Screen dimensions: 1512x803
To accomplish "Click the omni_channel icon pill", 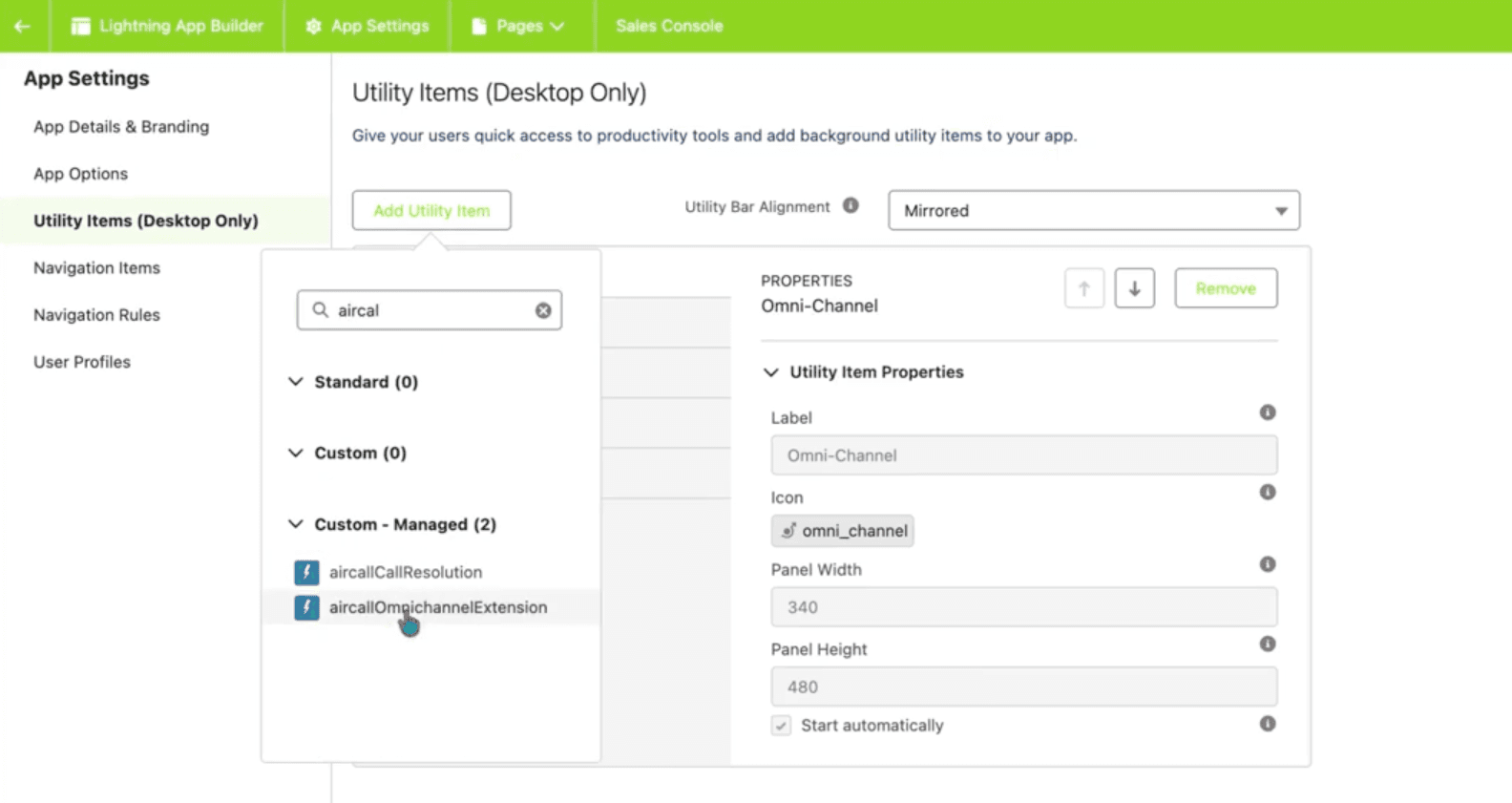I will point(842,531).
